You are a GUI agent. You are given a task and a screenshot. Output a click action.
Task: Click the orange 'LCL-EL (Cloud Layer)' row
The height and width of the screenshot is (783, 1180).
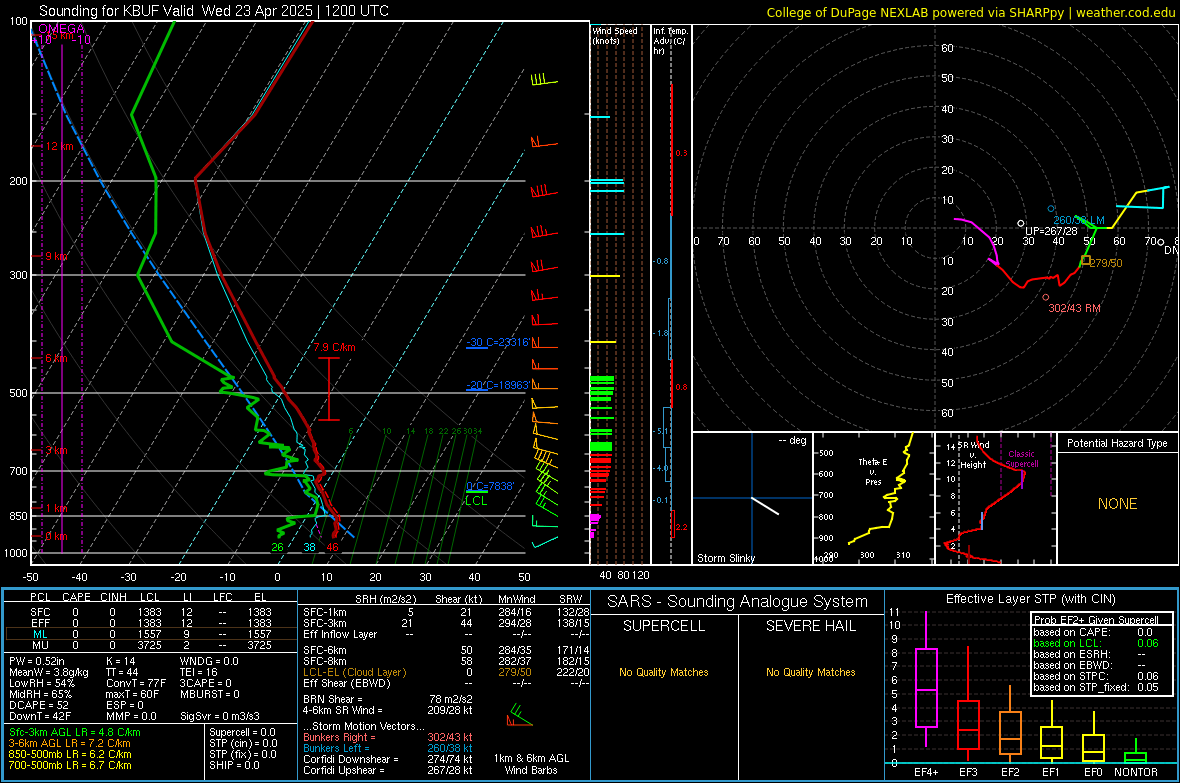point(446,672)
